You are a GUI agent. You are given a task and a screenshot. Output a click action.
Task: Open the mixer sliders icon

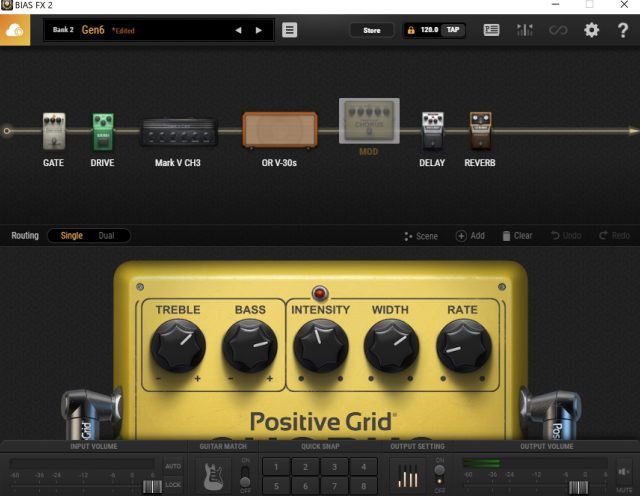[524, 30]
